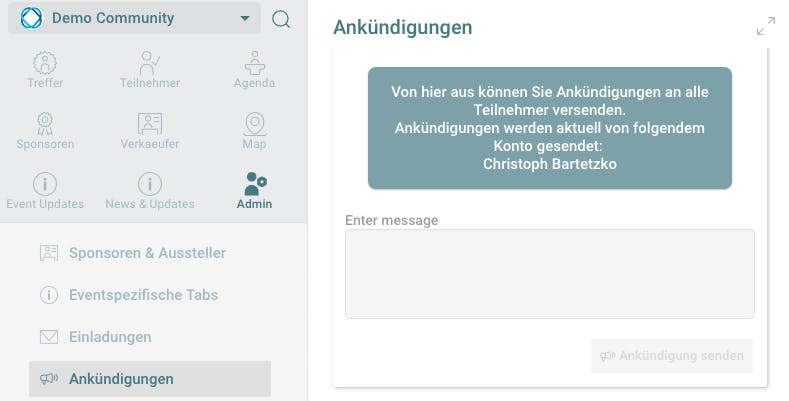This screenshot has height=401, width=789.
Task: Open the Demo Community selector
Action: click(134, 18)
